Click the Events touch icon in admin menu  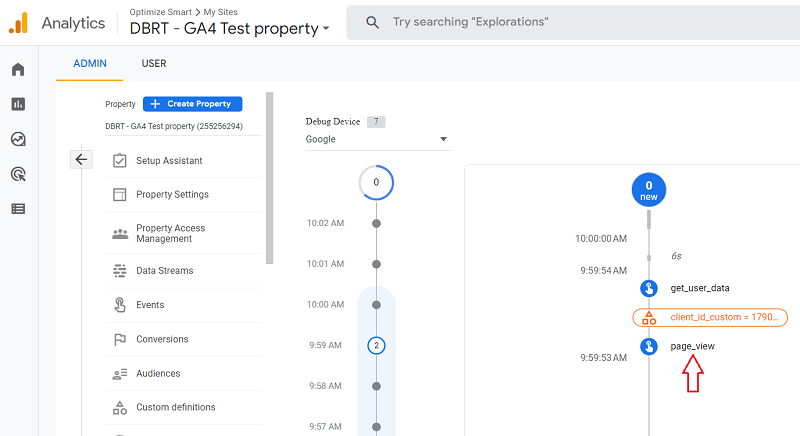(120, 305)
